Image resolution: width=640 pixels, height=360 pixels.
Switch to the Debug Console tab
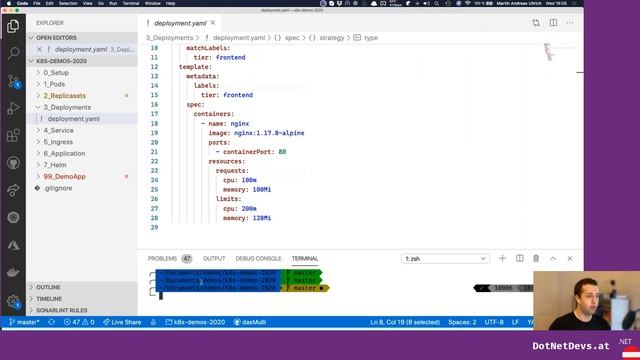(x=258, y=258)
